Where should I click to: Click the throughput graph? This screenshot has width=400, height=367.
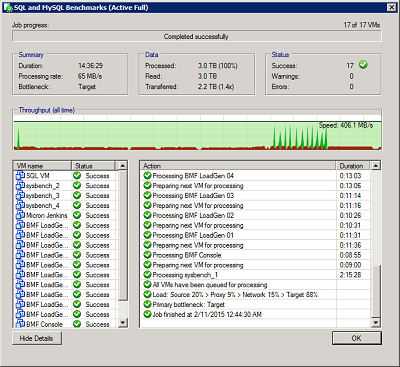(197, 133)
